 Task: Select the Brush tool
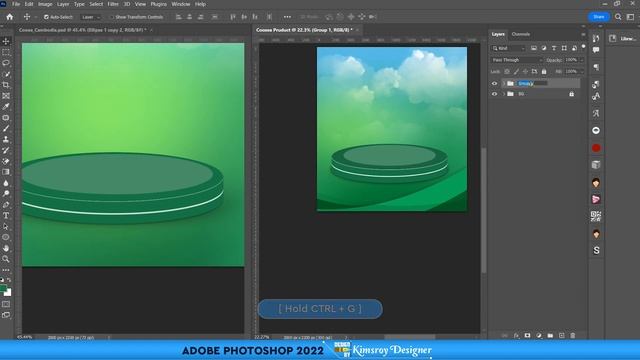pyautogui.click(x=6, y=129)
